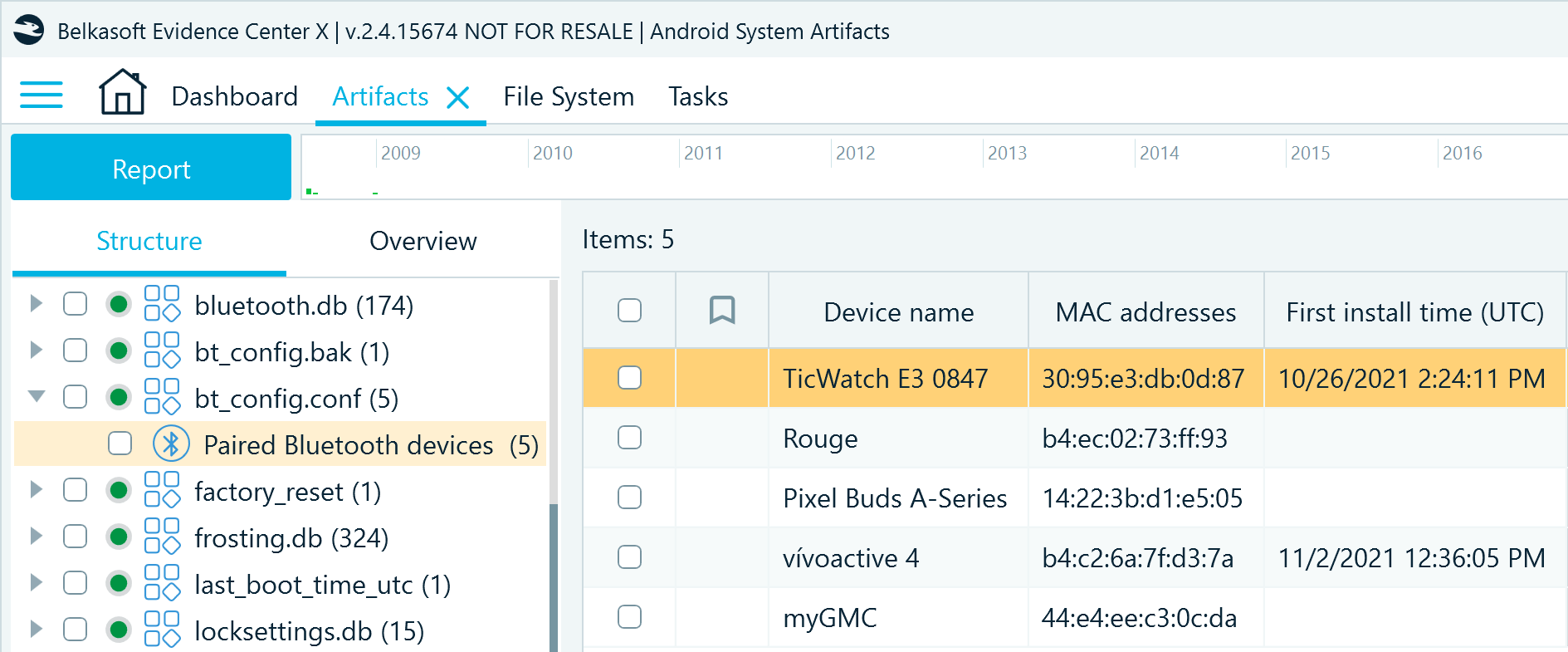
Task: Click locksettings.db artifact grid icon
Action: 162,630
